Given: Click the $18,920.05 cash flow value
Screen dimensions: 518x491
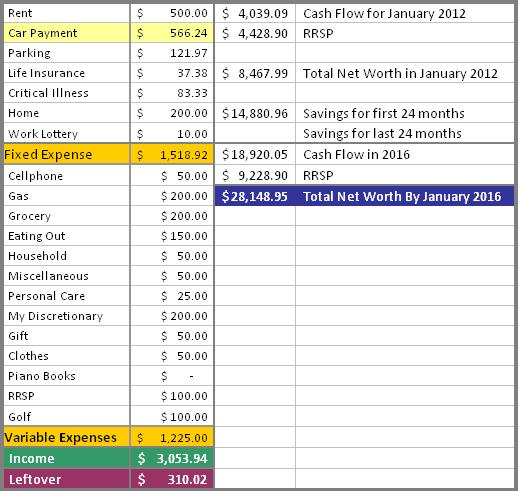Looking at the screenshot, I should (x=255, y=154).
